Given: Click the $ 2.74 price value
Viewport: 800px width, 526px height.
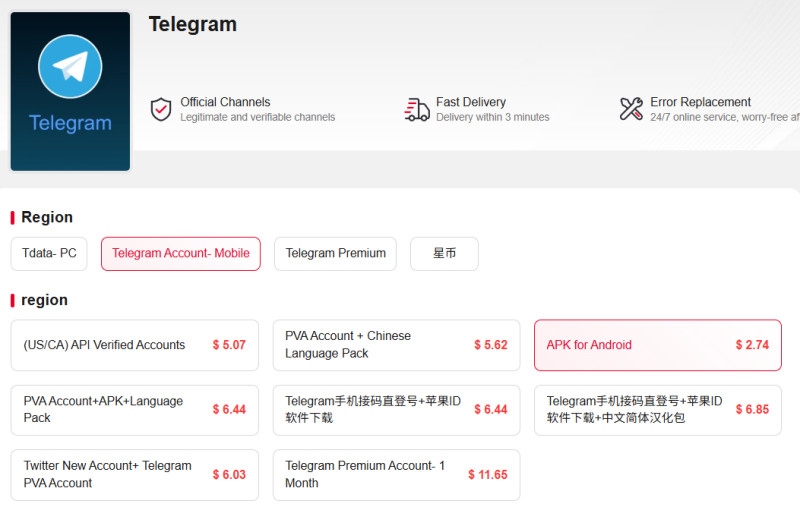Looking at the screenshot, I should pyautogui.click(x=752, y=345).
